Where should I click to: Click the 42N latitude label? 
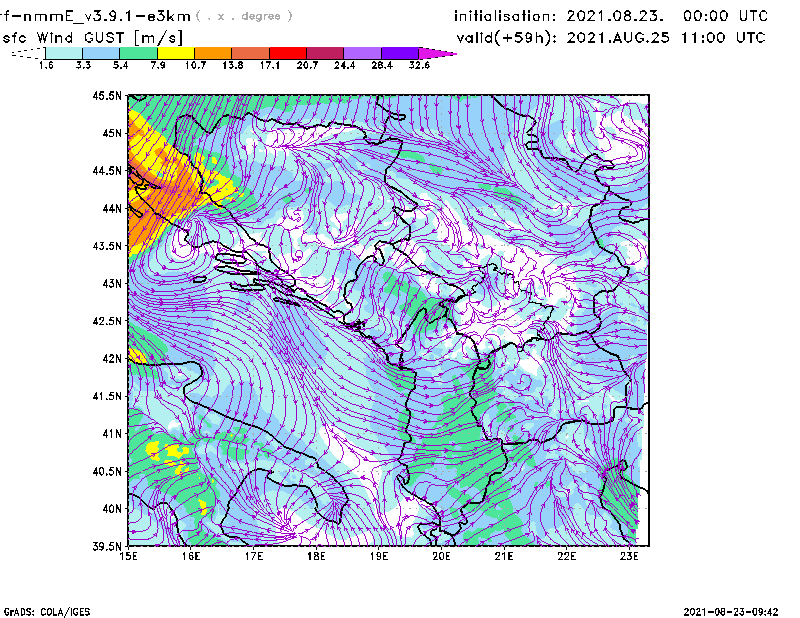click(112, 359)
